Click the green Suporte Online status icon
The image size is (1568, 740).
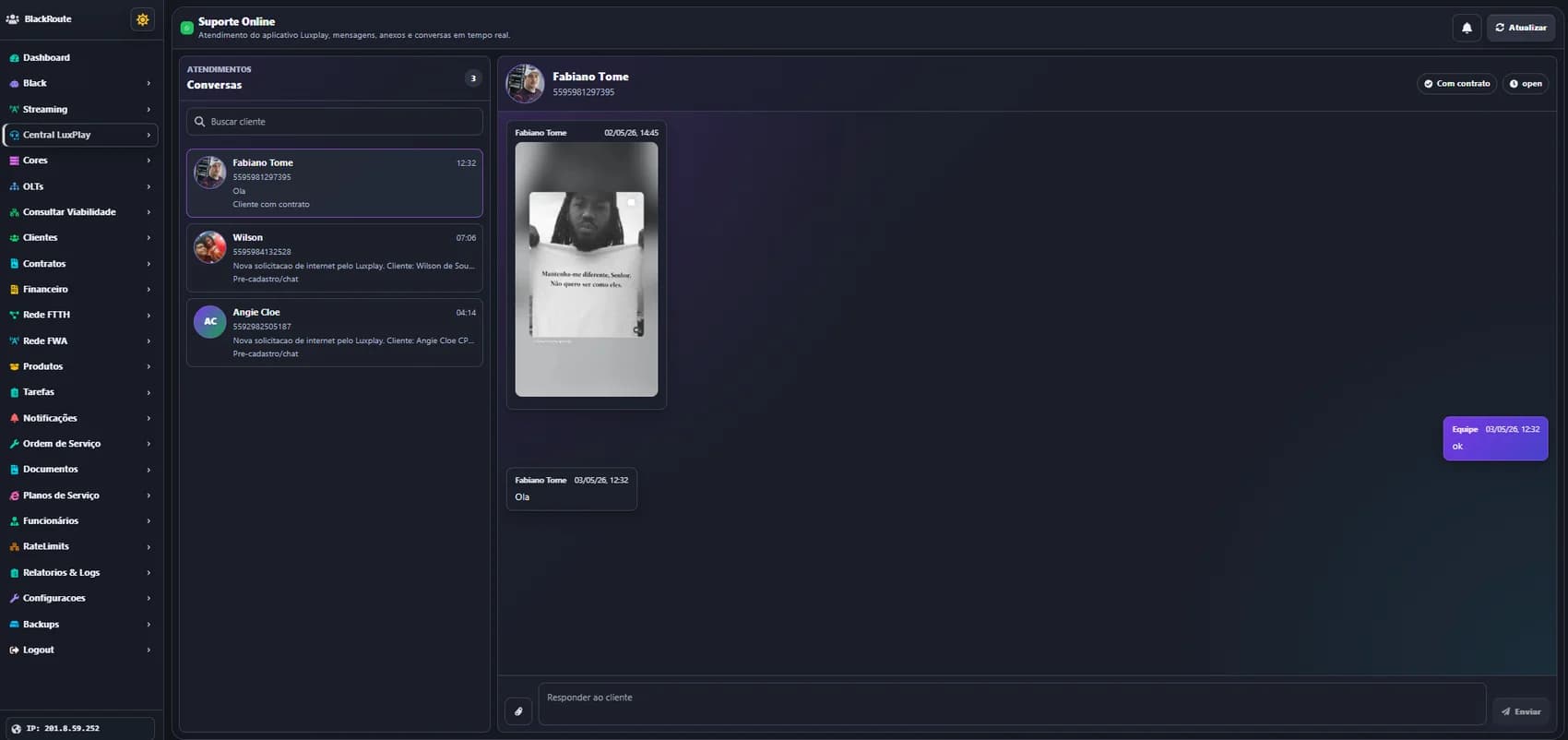[187, 29]
